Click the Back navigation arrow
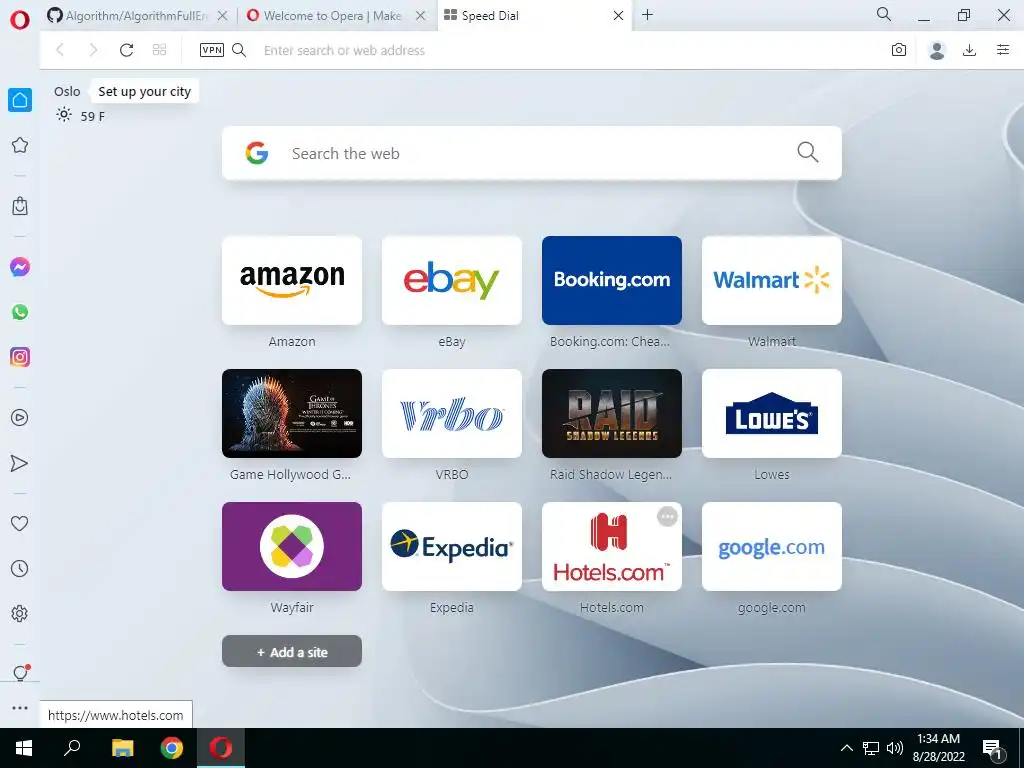Screen dimensions: 1024x768 click(x=60, y=50)
